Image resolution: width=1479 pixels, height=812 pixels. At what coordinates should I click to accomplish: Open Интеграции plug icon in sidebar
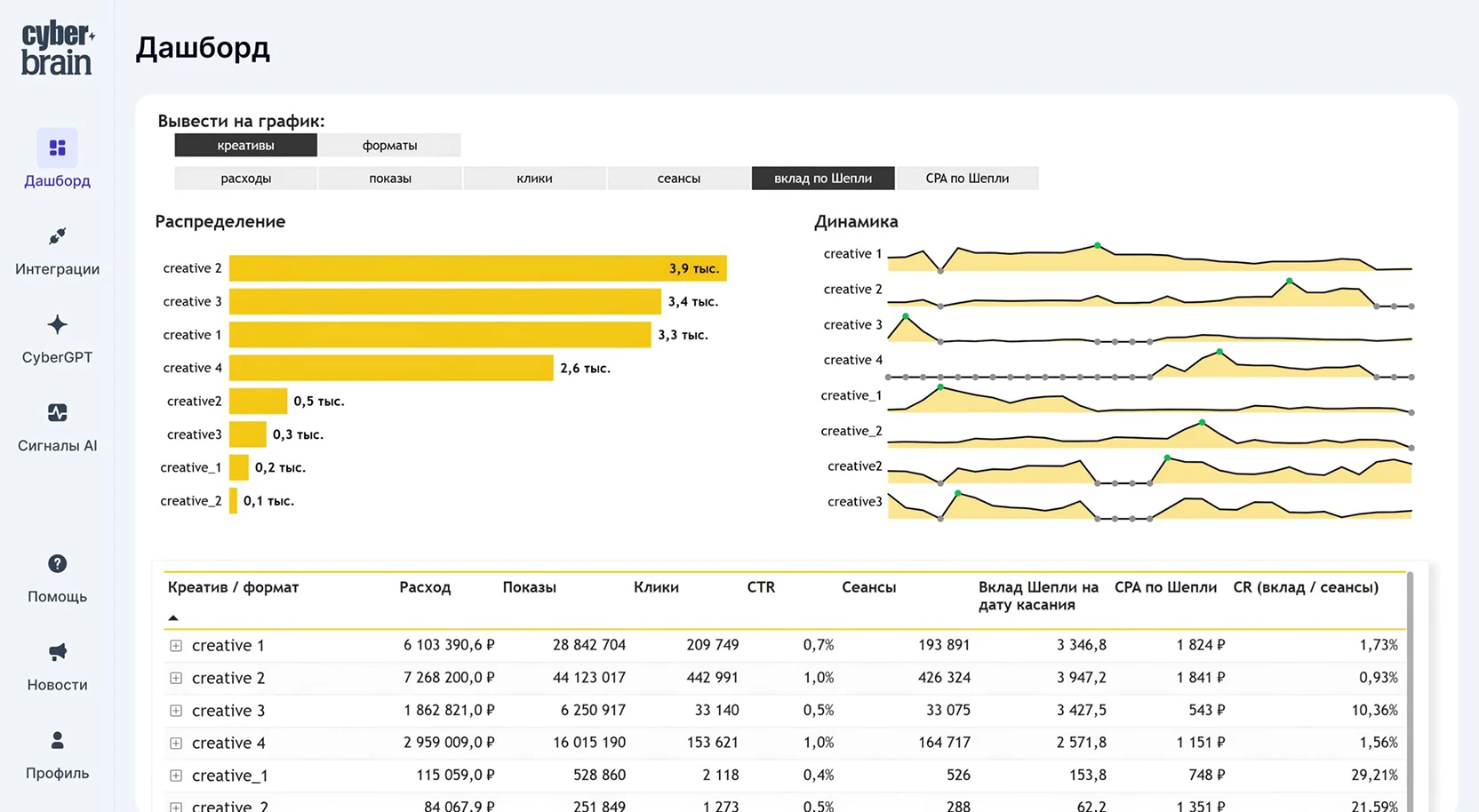[57, 236]
